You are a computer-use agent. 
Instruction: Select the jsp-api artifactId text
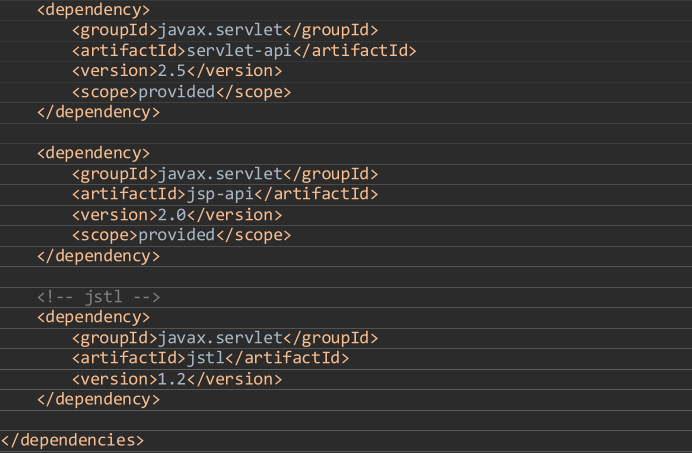click(220, 194)
